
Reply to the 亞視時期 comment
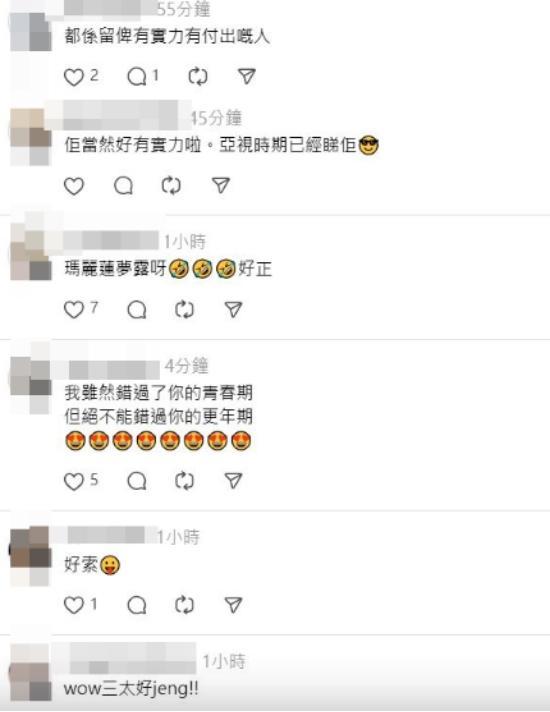pyautogui.click(x=124, y=186)
